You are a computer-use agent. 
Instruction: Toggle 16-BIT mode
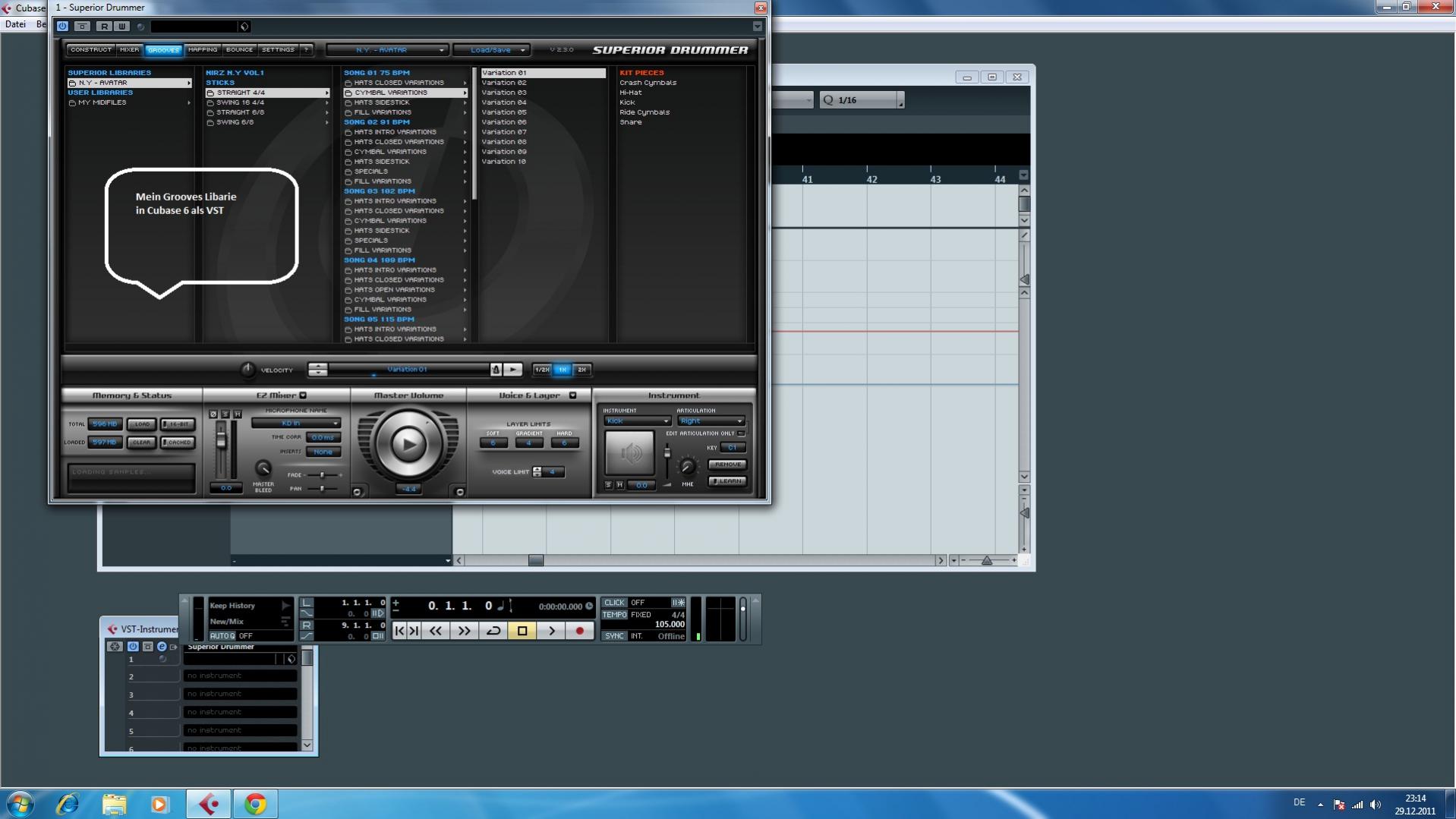click(x=178, y=424)
